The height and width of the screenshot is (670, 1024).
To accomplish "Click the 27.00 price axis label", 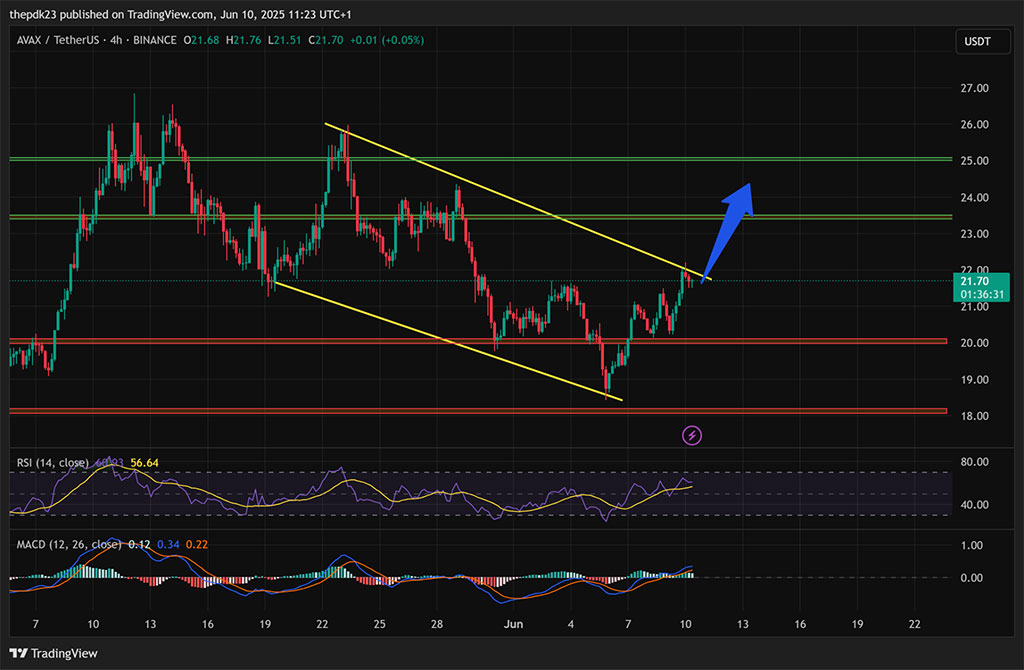I will click(974, 88).
